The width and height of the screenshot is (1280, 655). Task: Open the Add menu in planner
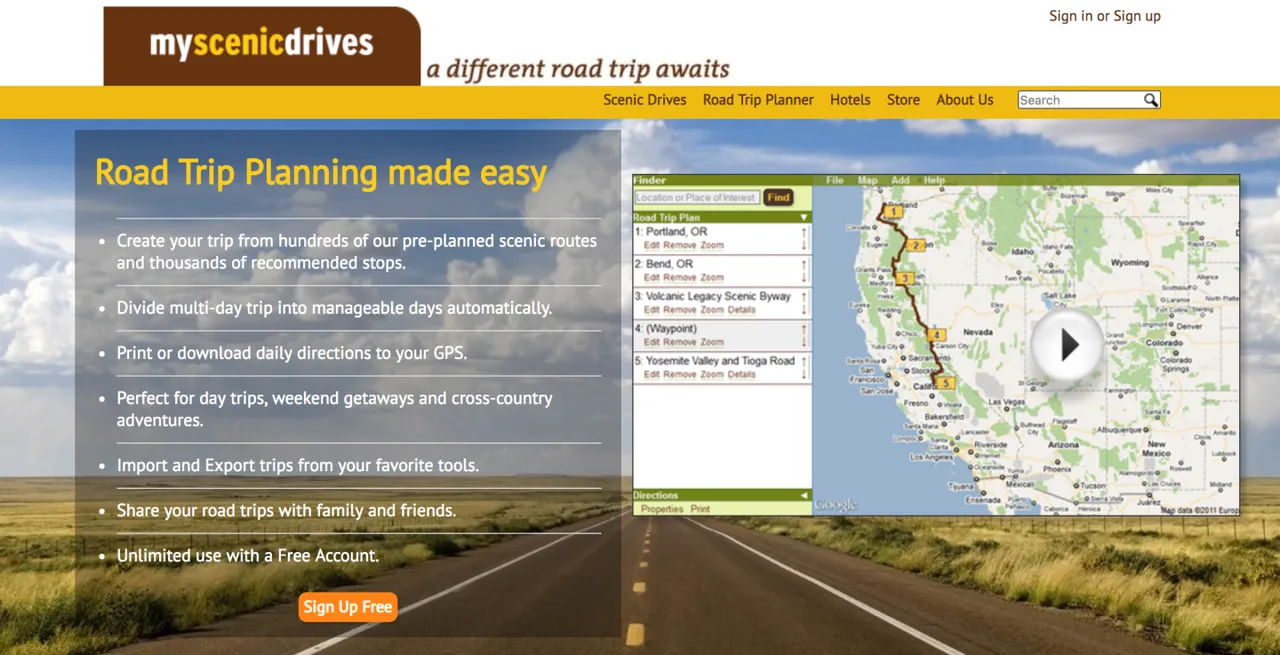coord(900,181)
